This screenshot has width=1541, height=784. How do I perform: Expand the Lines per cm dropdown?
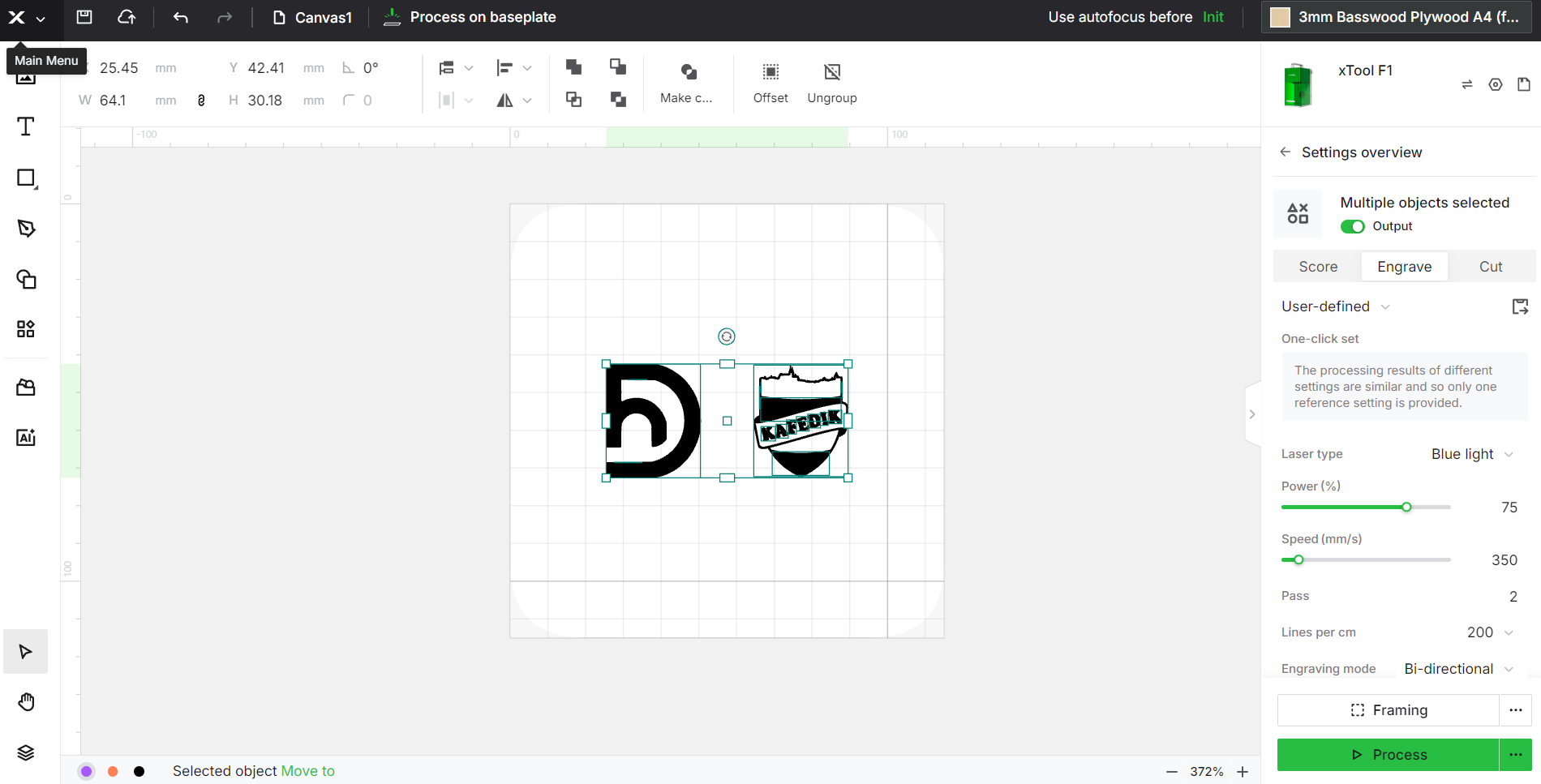[x=1490, y=632]
